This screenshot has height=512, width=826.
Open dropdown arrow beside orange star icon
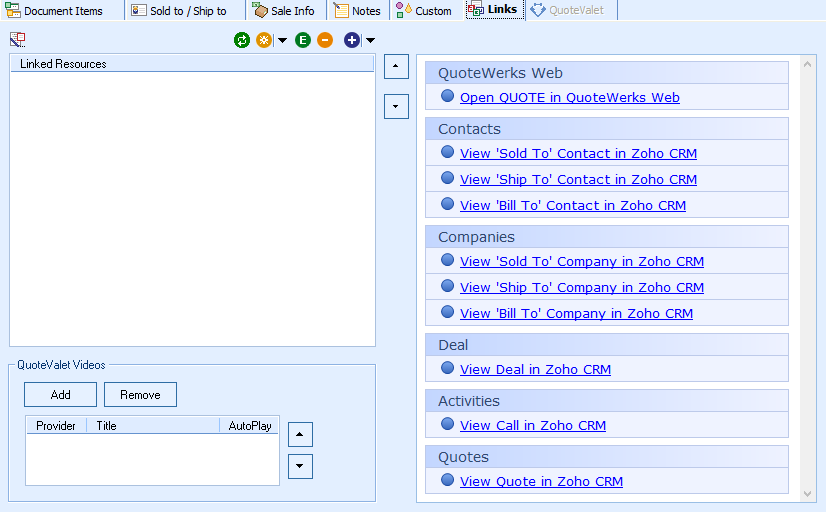click(x=282, y=40)
